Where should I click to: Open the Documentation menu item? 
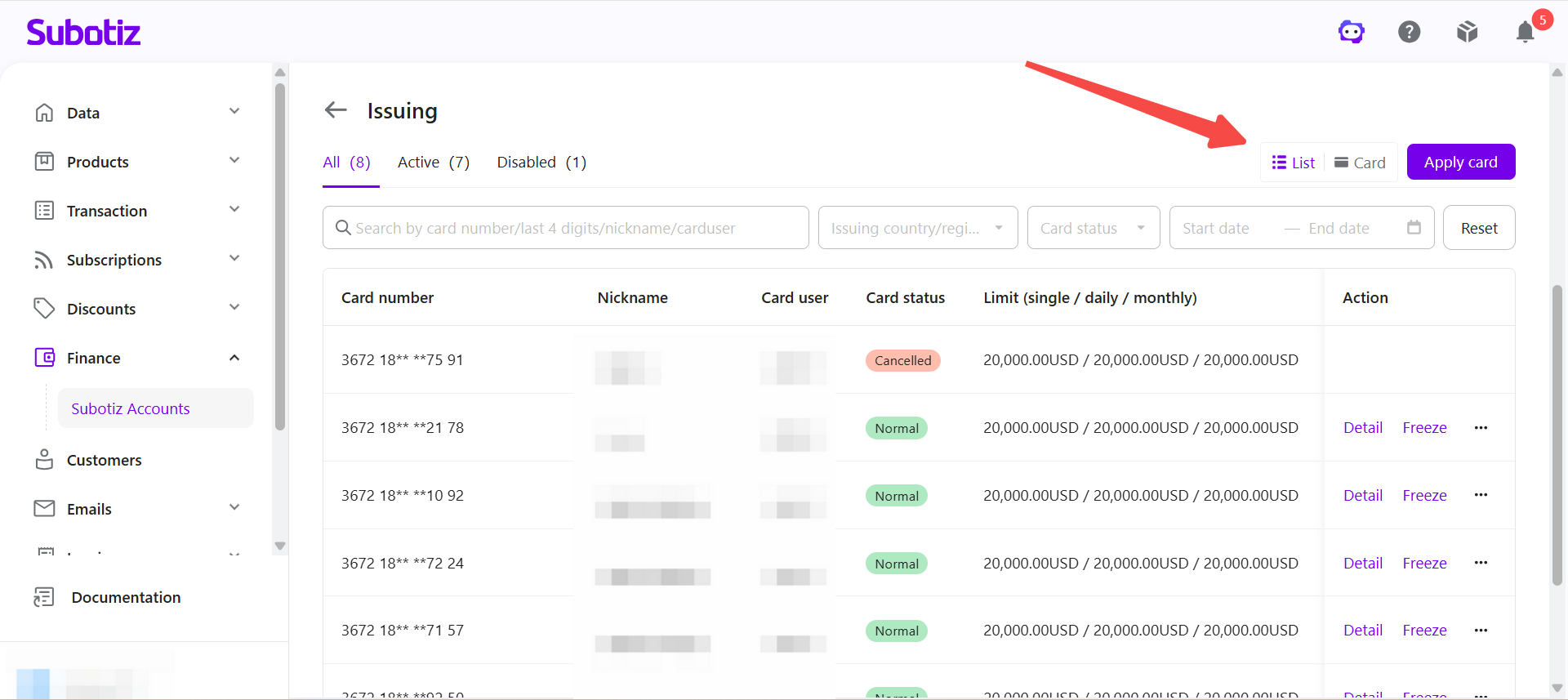click(126, 597)
